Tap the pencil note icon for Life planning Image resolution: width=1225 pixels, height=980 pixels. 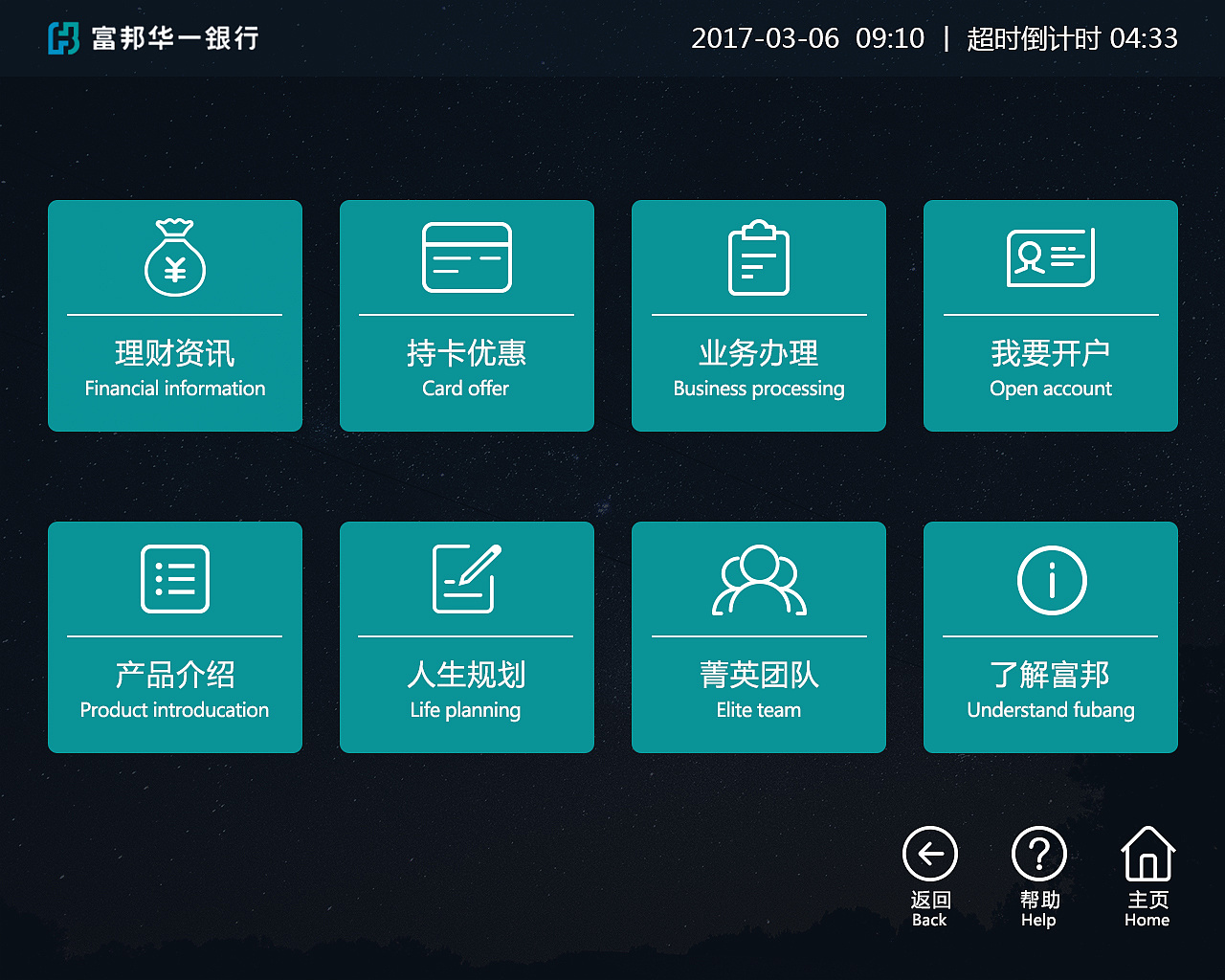tap(467, 579)
